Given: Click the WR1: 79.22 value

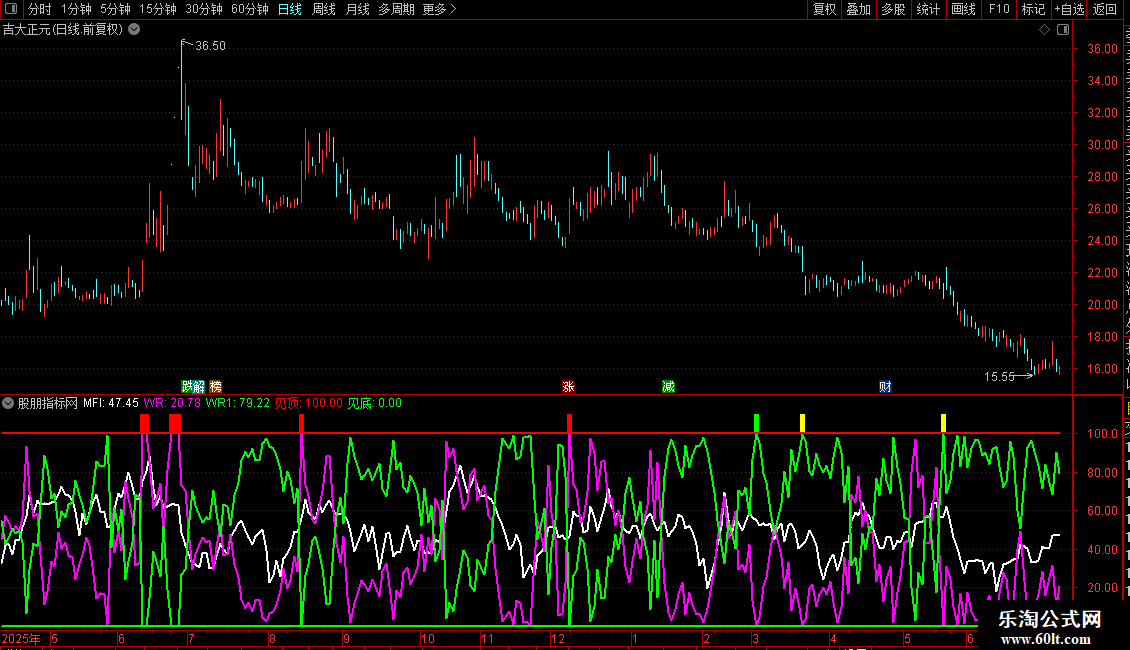Looking at the screenshot, I should 237,403.
